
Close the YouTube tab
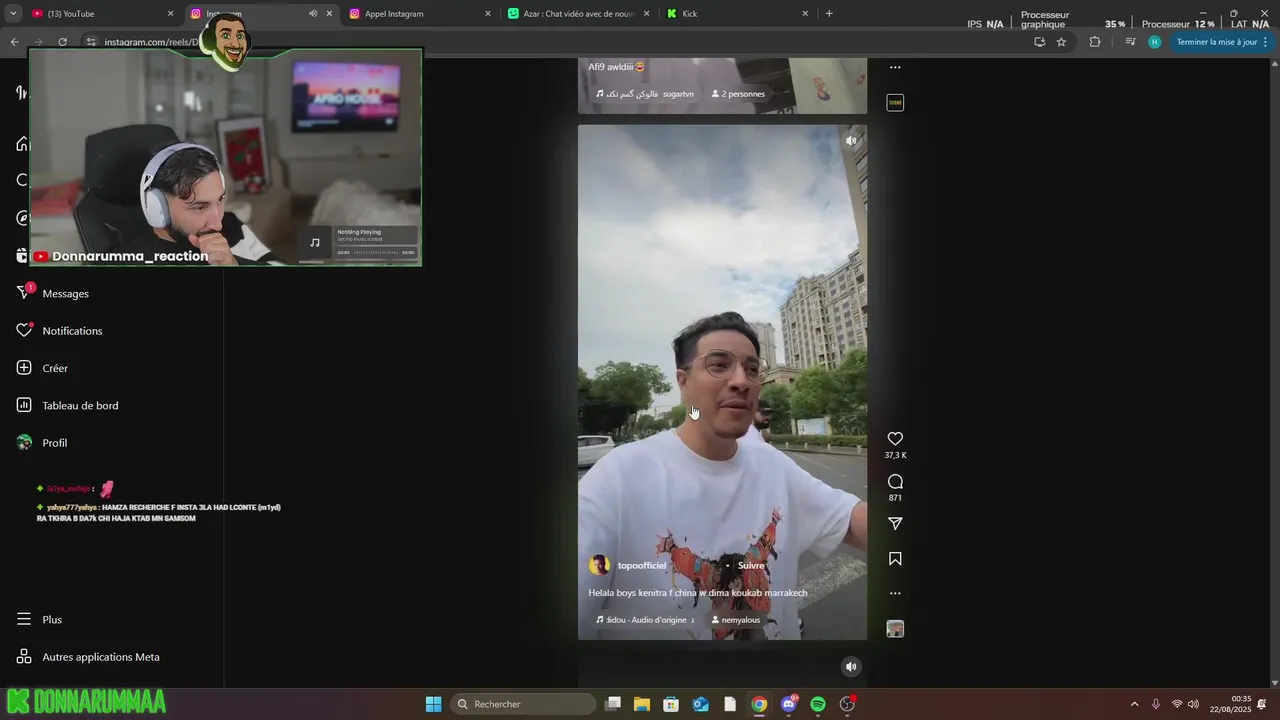170,14
